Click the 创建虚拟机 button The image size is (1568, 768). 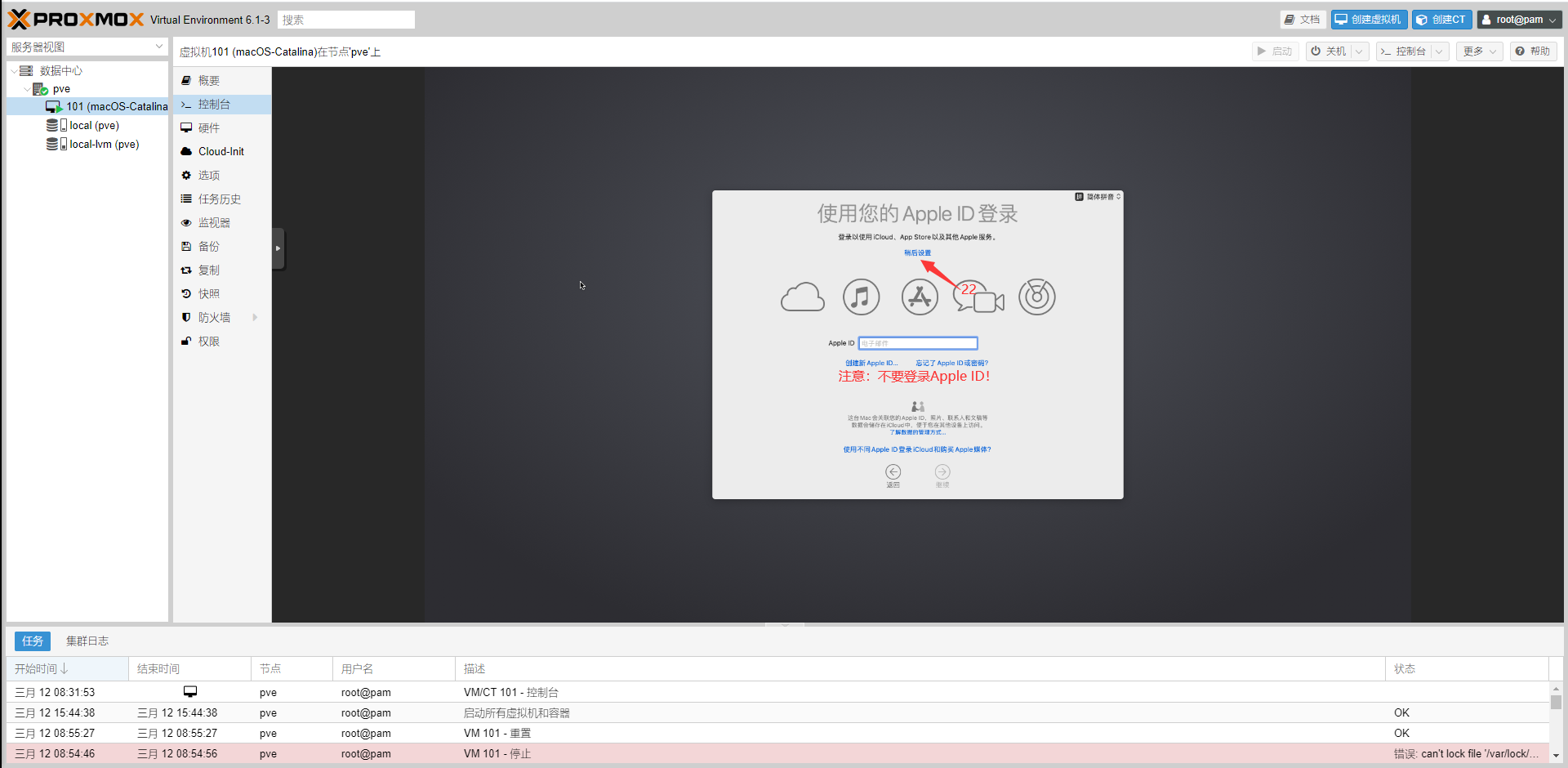click(x=1369, y=20)
